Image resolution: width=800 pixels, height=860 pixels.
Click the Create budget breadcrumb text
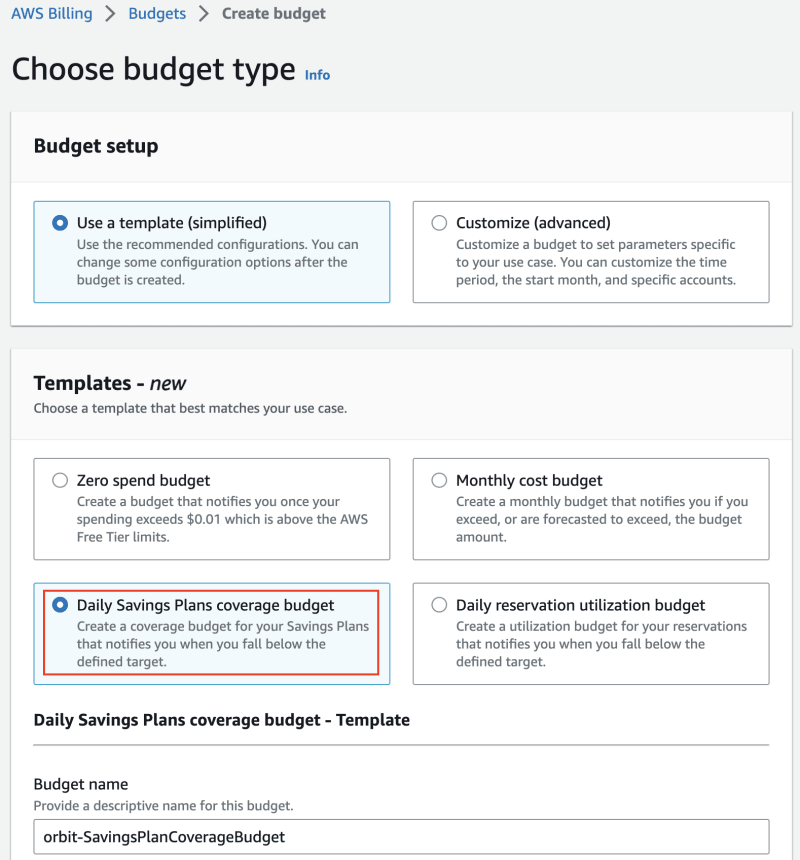(273, 13)
